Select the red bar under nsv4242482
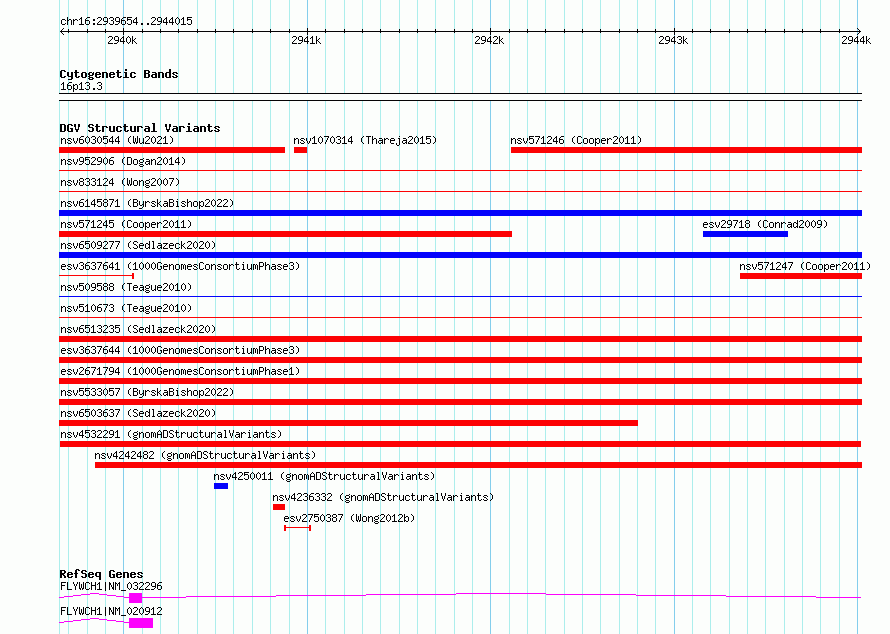This screenshot has height=634, width=890. [478, 465]
